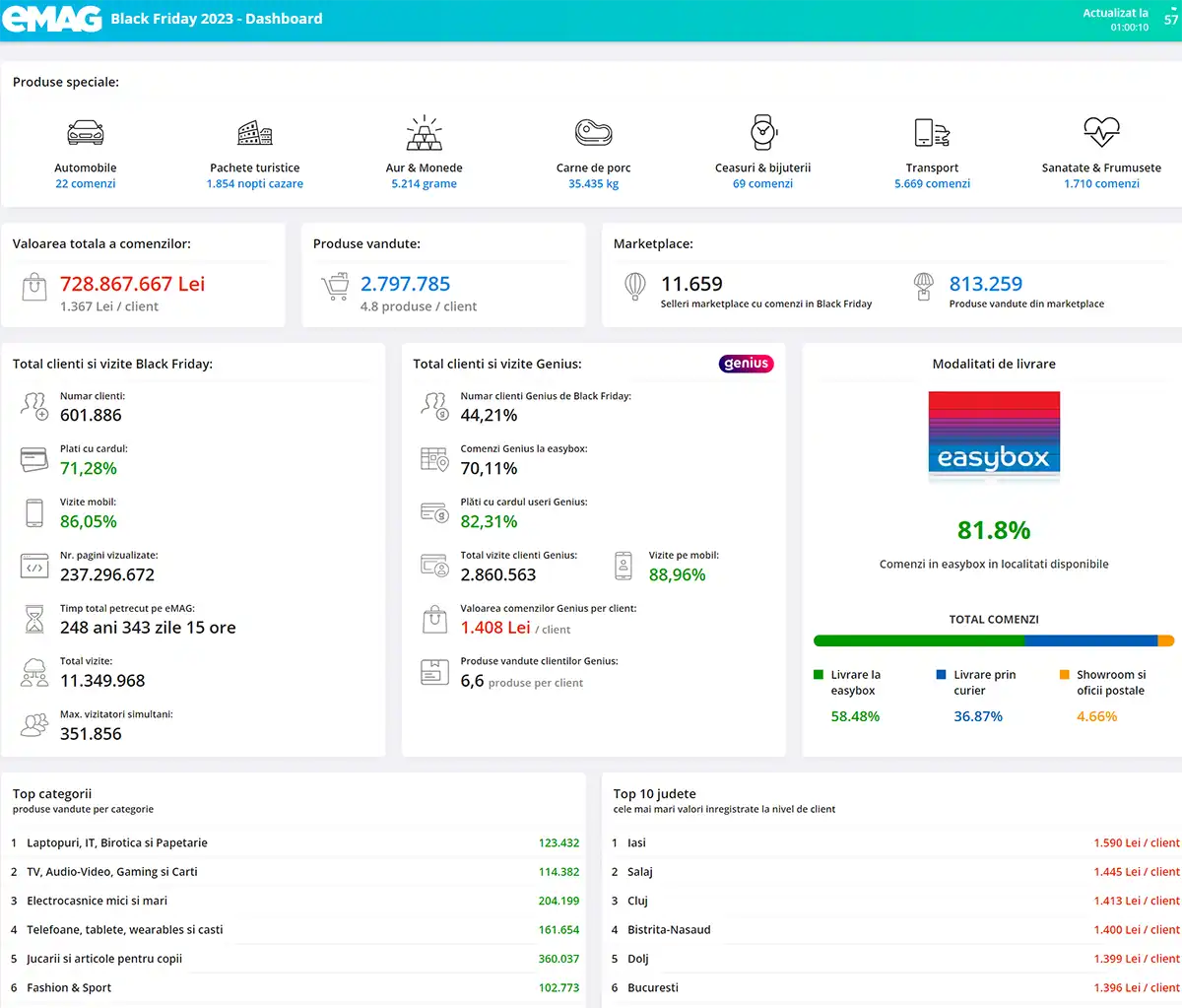
Task: Click the refresh countdown number 57
Action: click(1171, 20)
